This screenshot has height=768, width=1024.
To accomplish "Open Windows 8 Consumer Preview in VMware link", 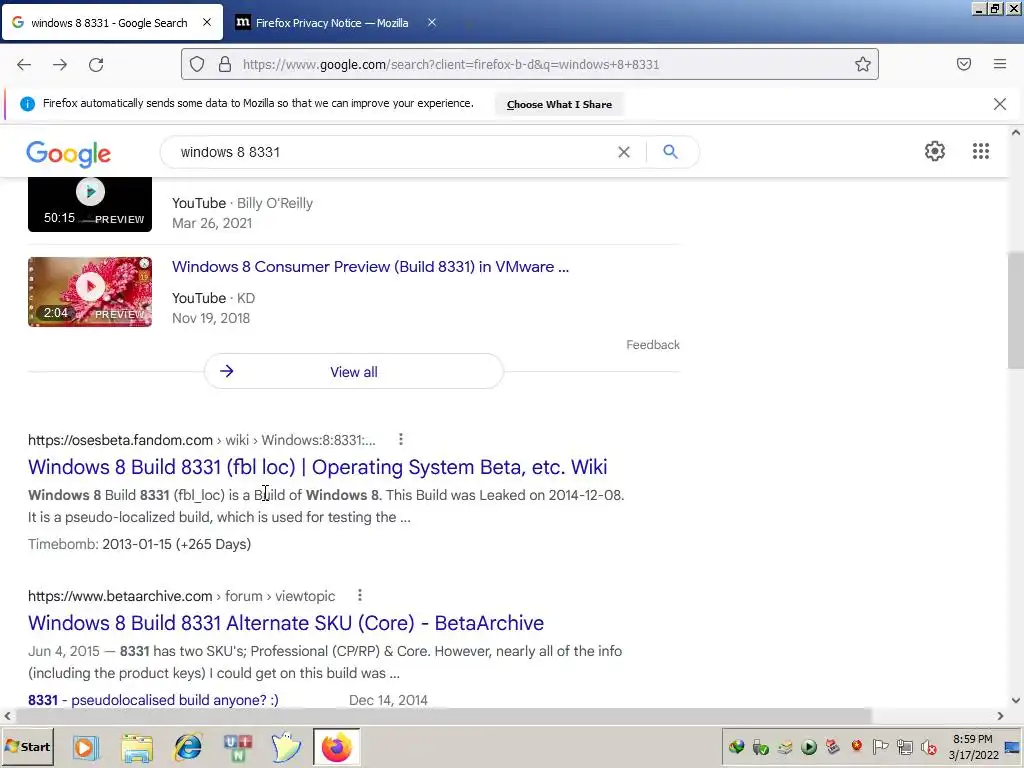I will coord(370,266).
